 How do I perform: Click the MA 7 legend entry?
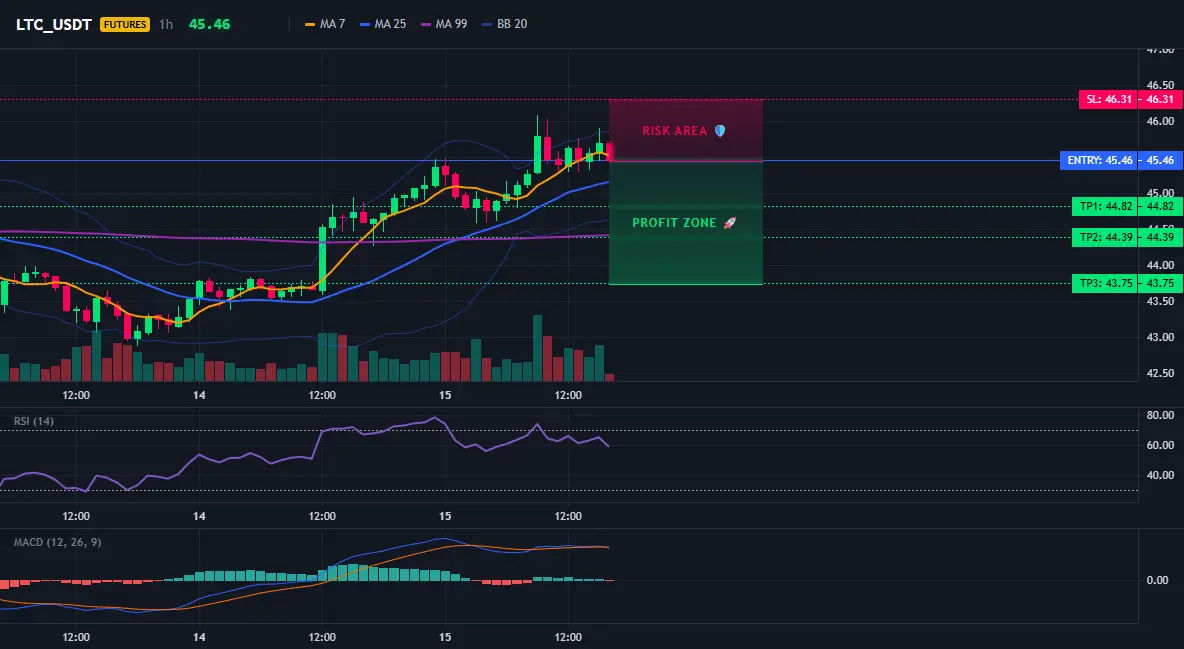coord(325,24)
